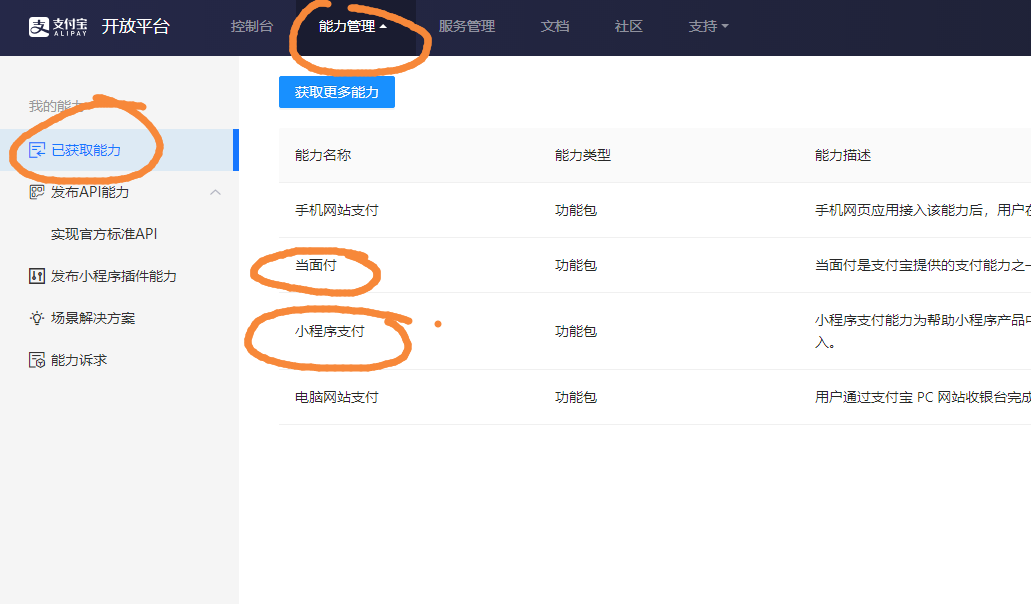Click the 发布API能力 sidebar icon
This screenshot has width=1031, height=604.
point(37,192)
